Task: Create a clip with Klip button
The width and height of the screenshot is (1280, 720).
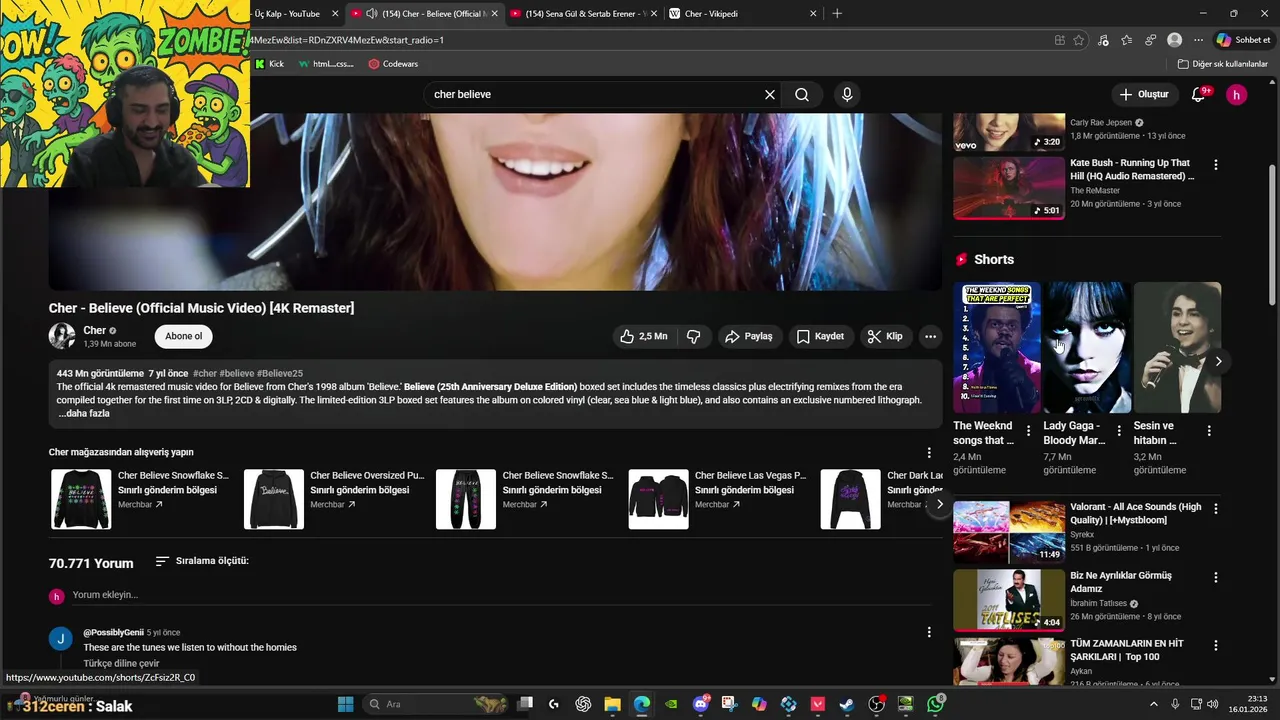Action: tap(885, 336)
